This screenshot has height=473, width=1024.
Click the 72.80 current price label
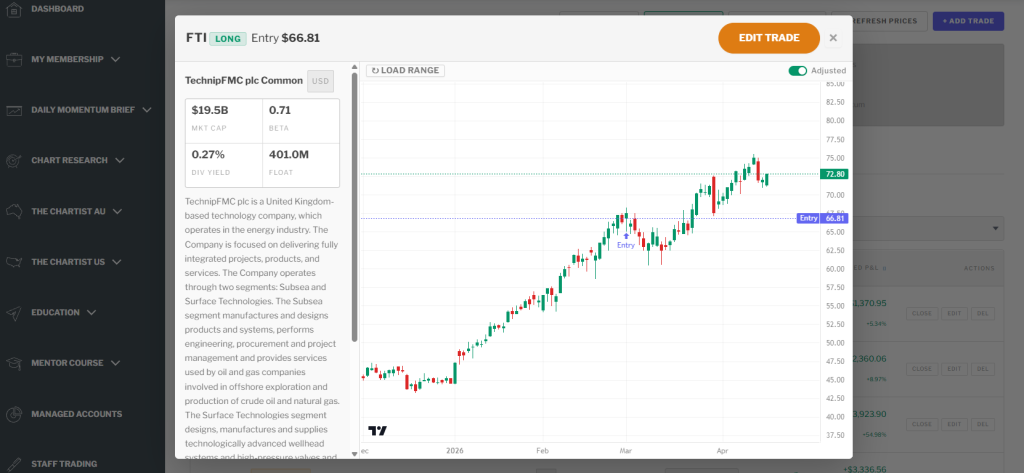click(x=835, y=174)
